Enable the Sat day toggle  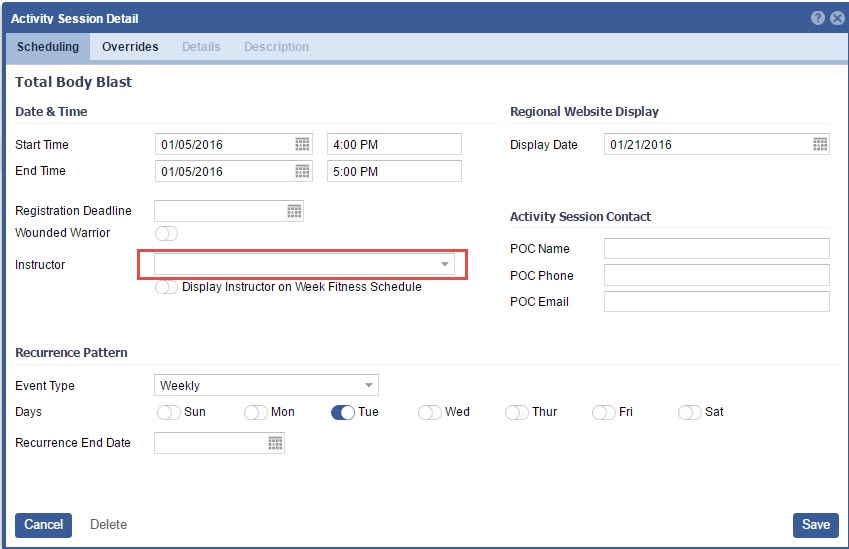pyautogui.click(x=690, y=412)
